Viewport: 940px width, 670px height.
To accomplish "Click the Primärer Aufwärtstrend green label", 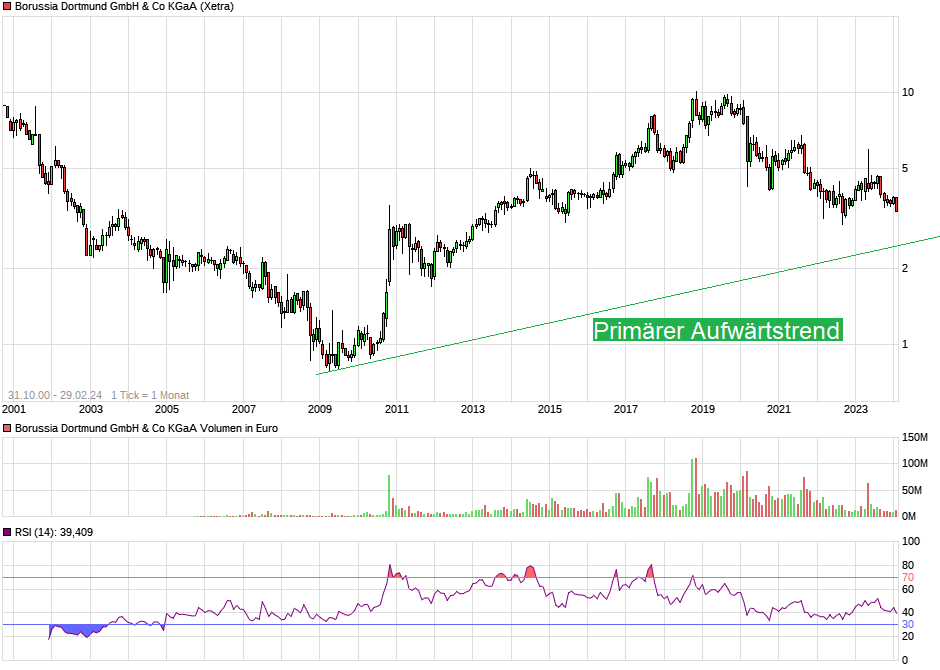I will click(x=718, y=330).
